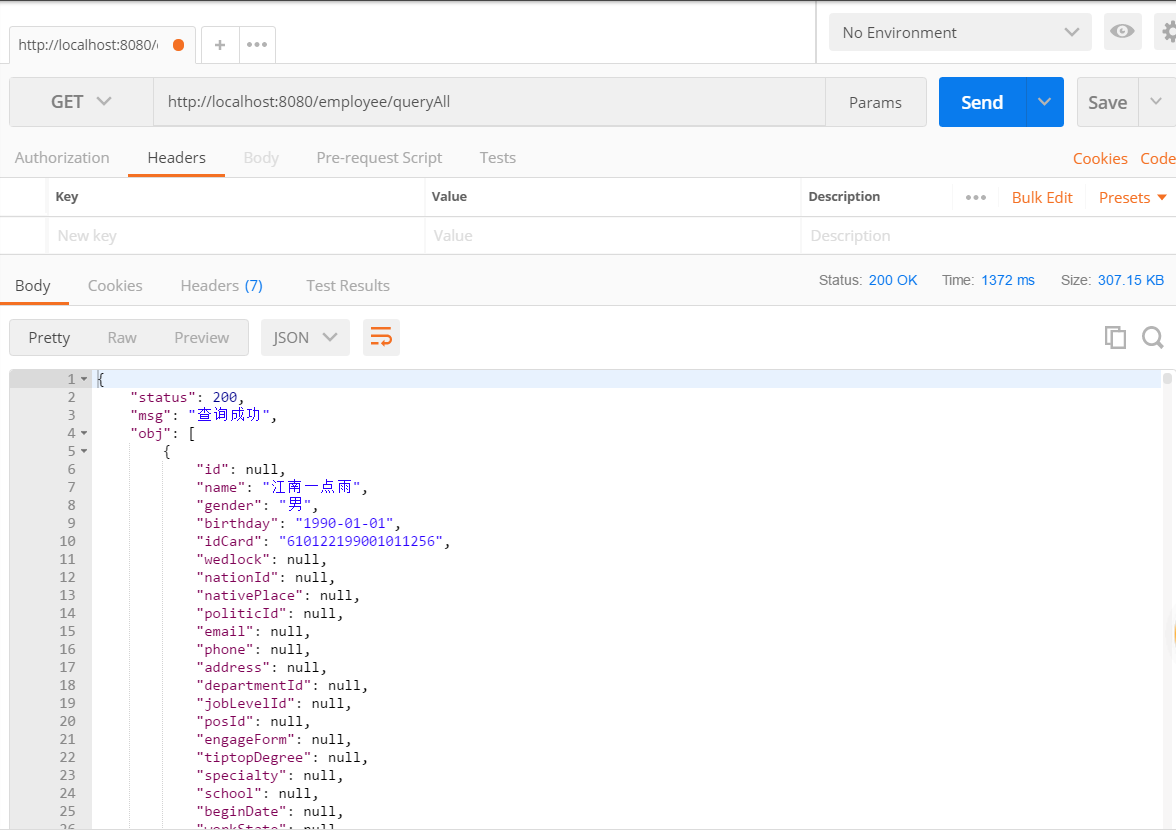Click the orange unsaved dot on request tab

(178, 45)
